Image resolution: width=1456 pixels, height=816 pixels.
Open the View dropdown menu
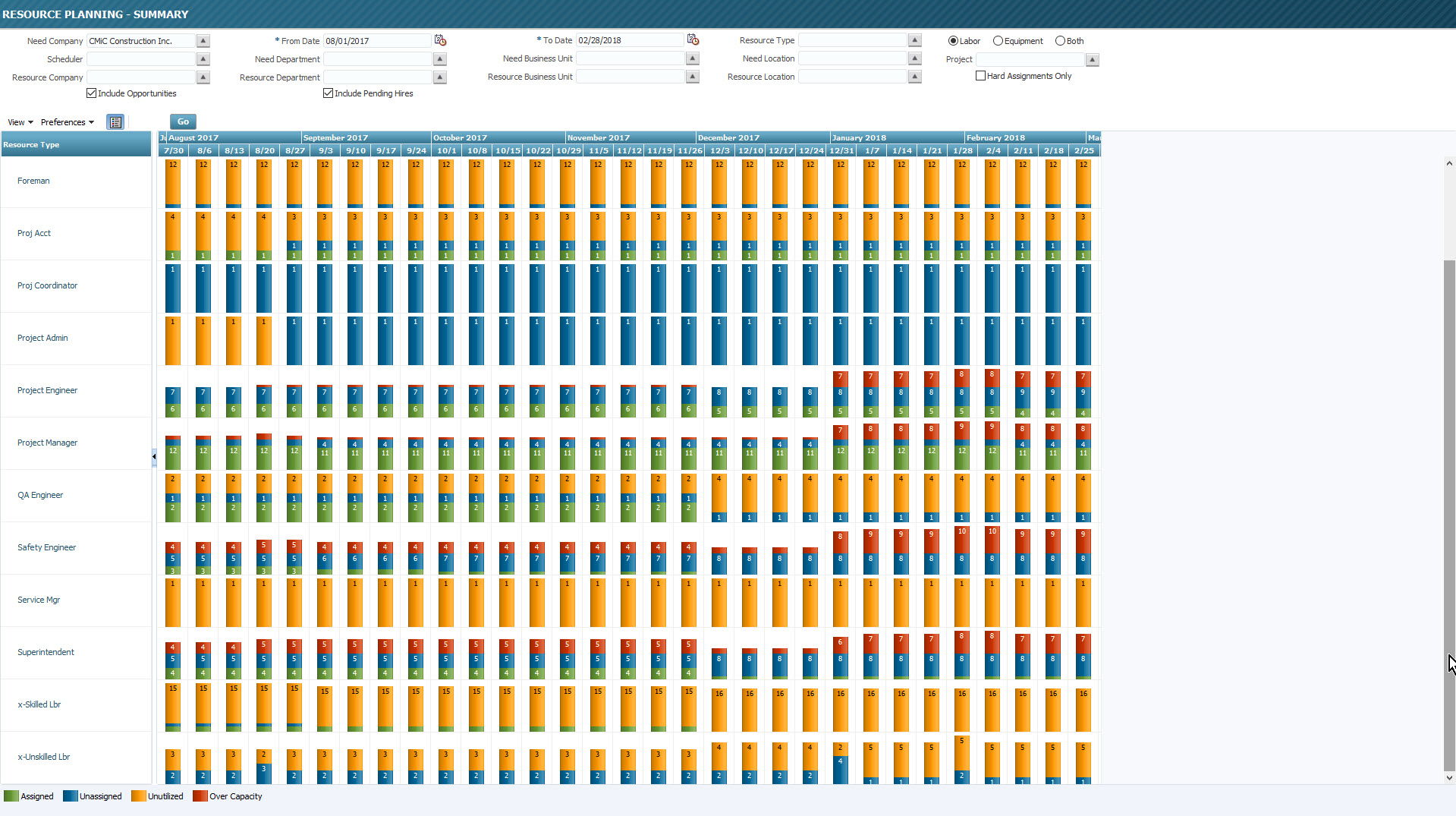pos(20,122)
